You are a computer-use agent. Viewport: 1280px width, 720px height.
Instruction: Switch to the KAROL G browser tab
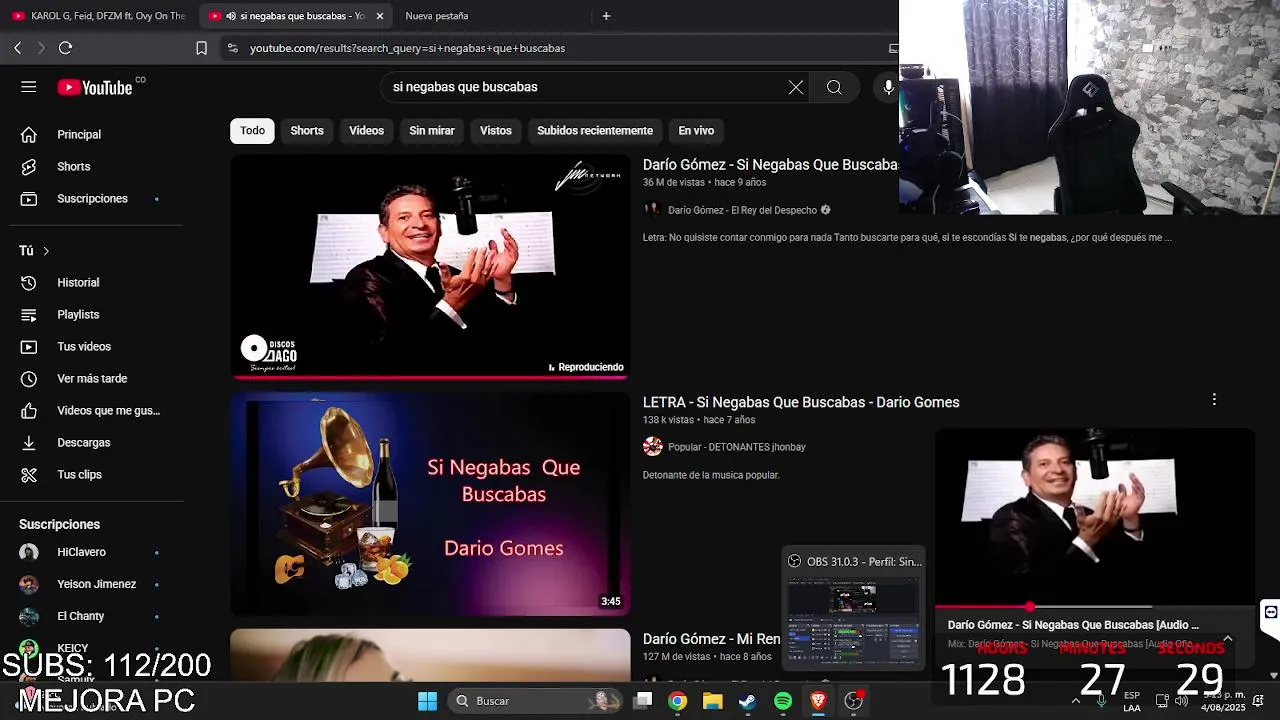click(x=99, y=16)
